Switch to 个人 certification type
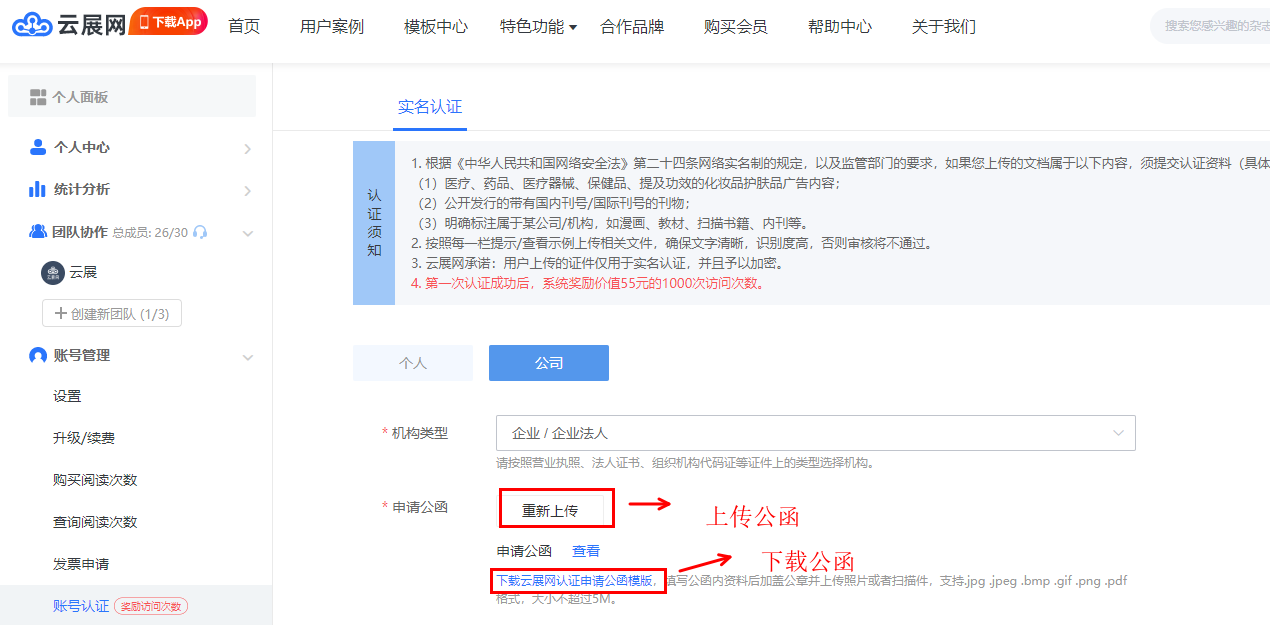The width and height of the screenshot is (1270, 625). click(x=413, y=363)
